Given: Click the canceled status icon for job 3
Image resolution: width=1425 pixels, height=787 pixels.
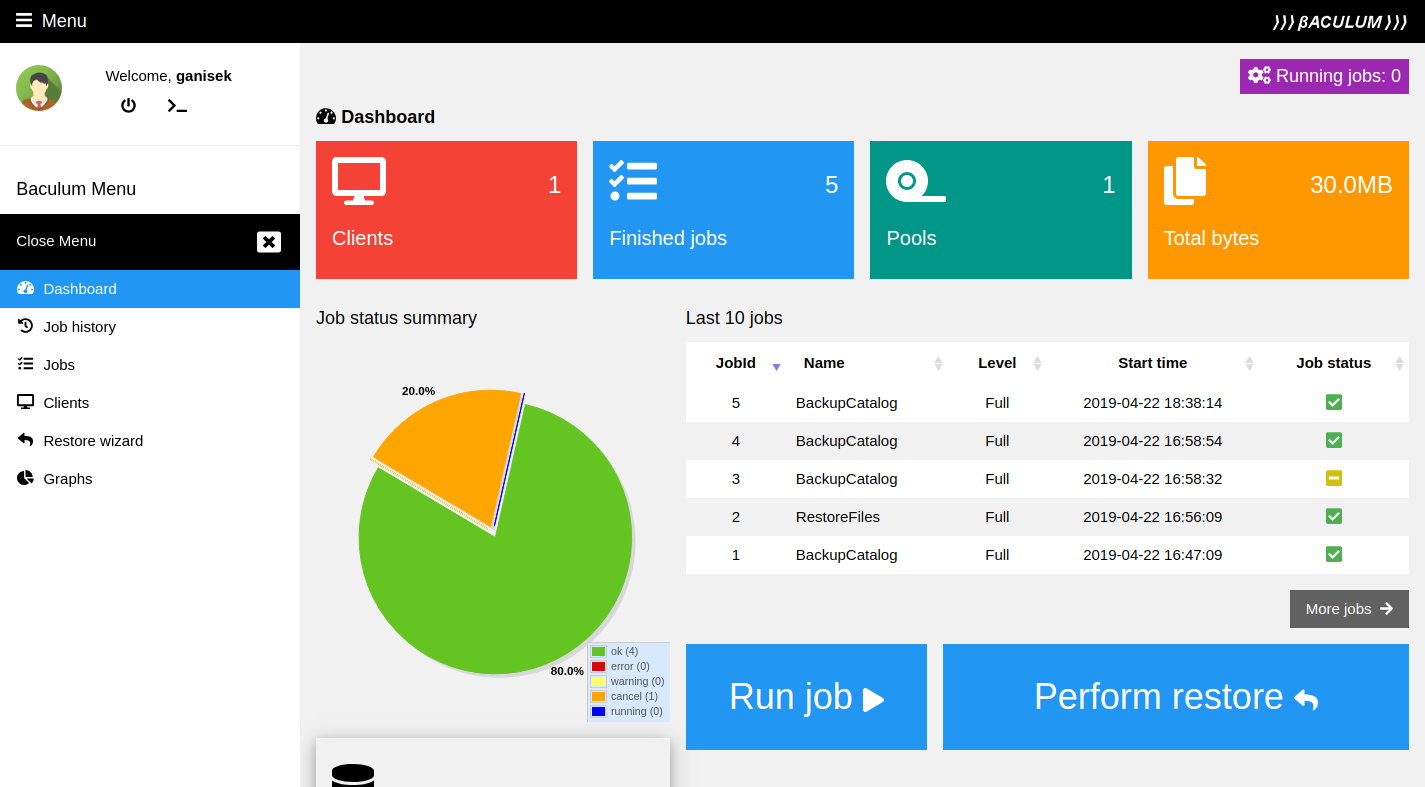Looking at the screenshot, I should pos(1334,478).
